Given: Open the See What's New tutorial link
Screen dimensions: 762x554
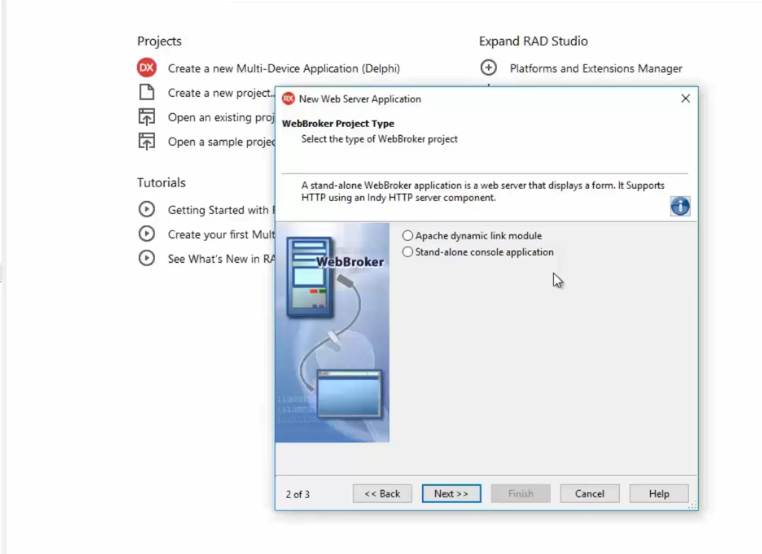Looking at the screenshot, I should [221, 259].
